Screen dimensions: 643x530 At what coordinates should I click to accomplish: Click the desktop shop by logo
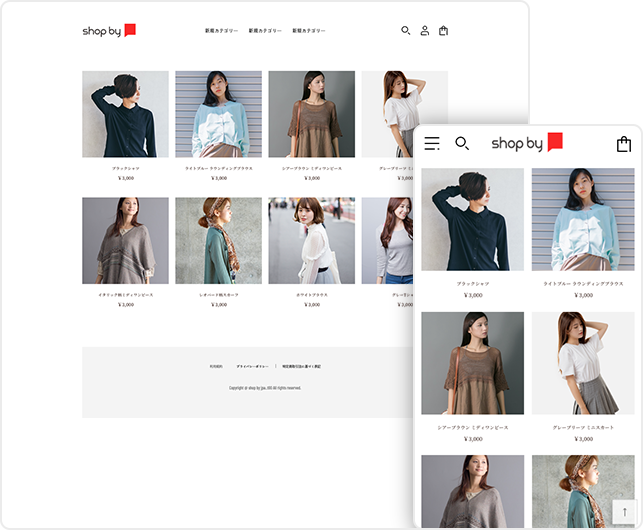(x=109, y=31)
